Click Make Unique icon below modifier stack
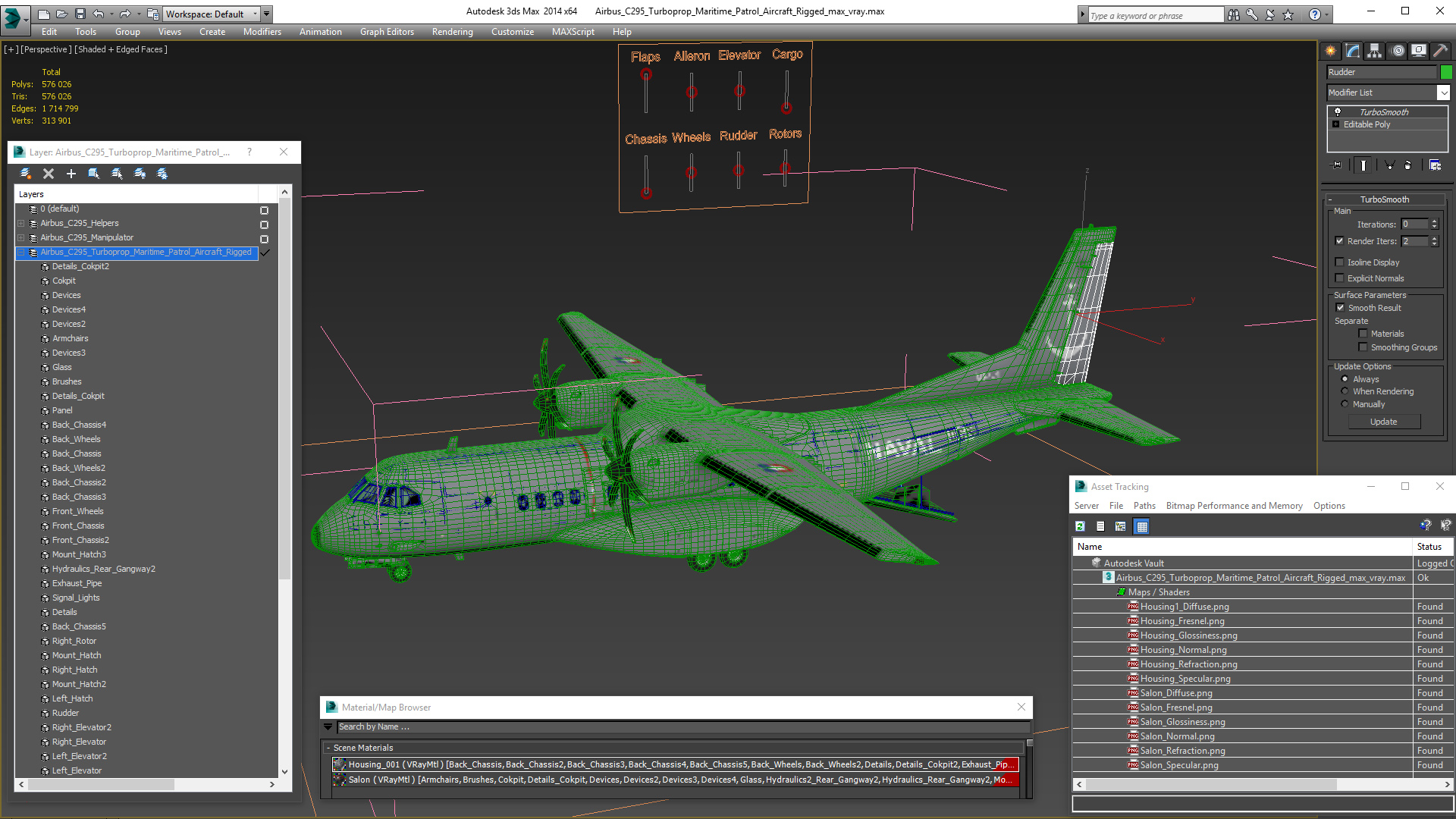Viewport: 1456px width, 819px height. pyautogui.click(x=1389, y=165)
